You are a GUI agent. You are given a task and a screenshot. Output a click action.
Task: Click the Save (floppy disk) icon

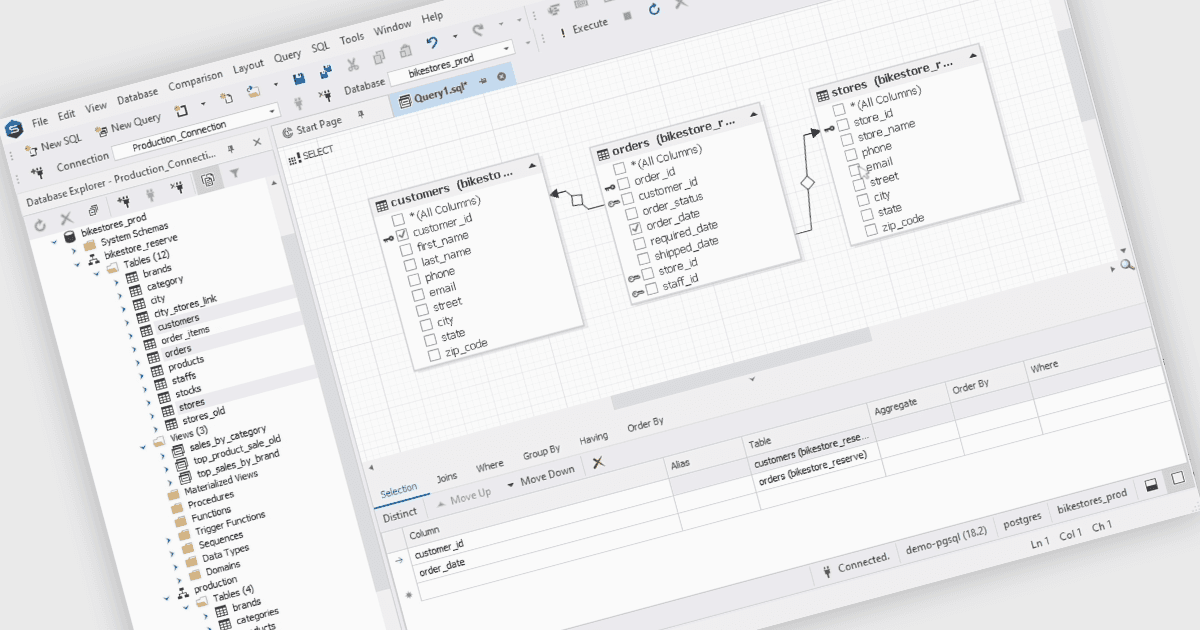pos(298,78)
